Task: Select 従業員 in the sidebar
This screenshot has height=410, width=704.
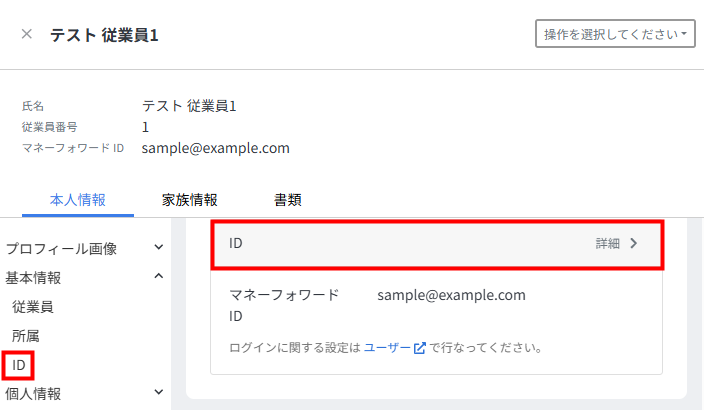Action: click(32, 306)
